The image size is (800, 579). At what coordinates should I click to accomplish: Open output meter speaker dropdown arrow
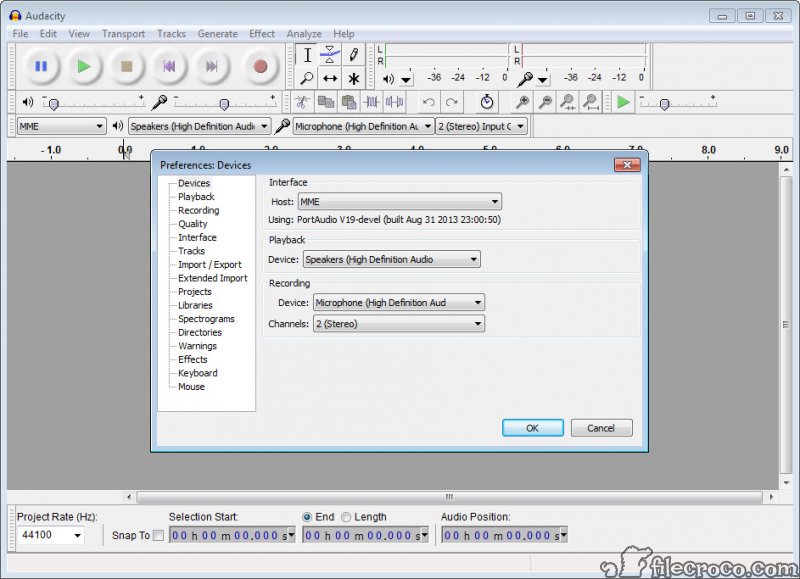click(x=406, y=80)
